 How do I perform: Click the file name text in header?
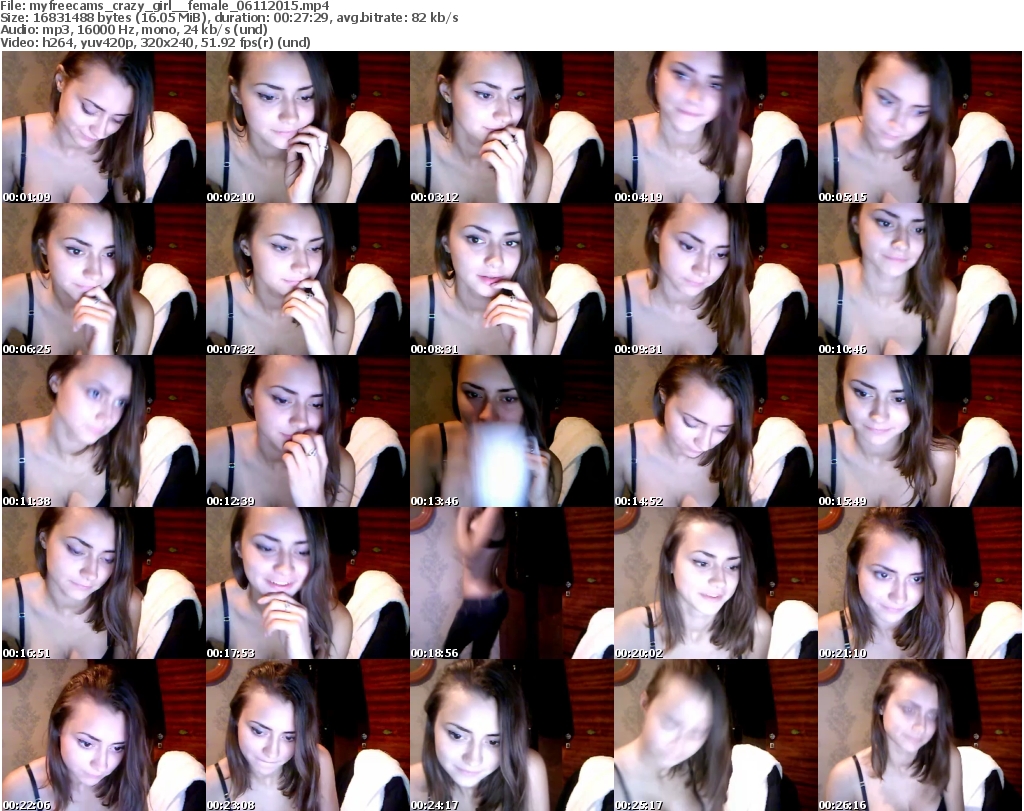166,6
